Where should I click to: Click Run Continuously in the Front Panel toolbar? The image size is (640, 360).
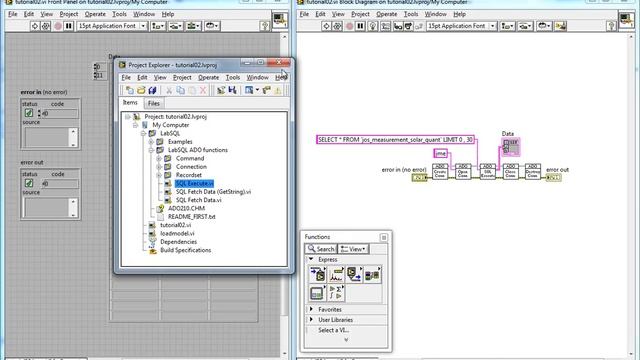46,26
